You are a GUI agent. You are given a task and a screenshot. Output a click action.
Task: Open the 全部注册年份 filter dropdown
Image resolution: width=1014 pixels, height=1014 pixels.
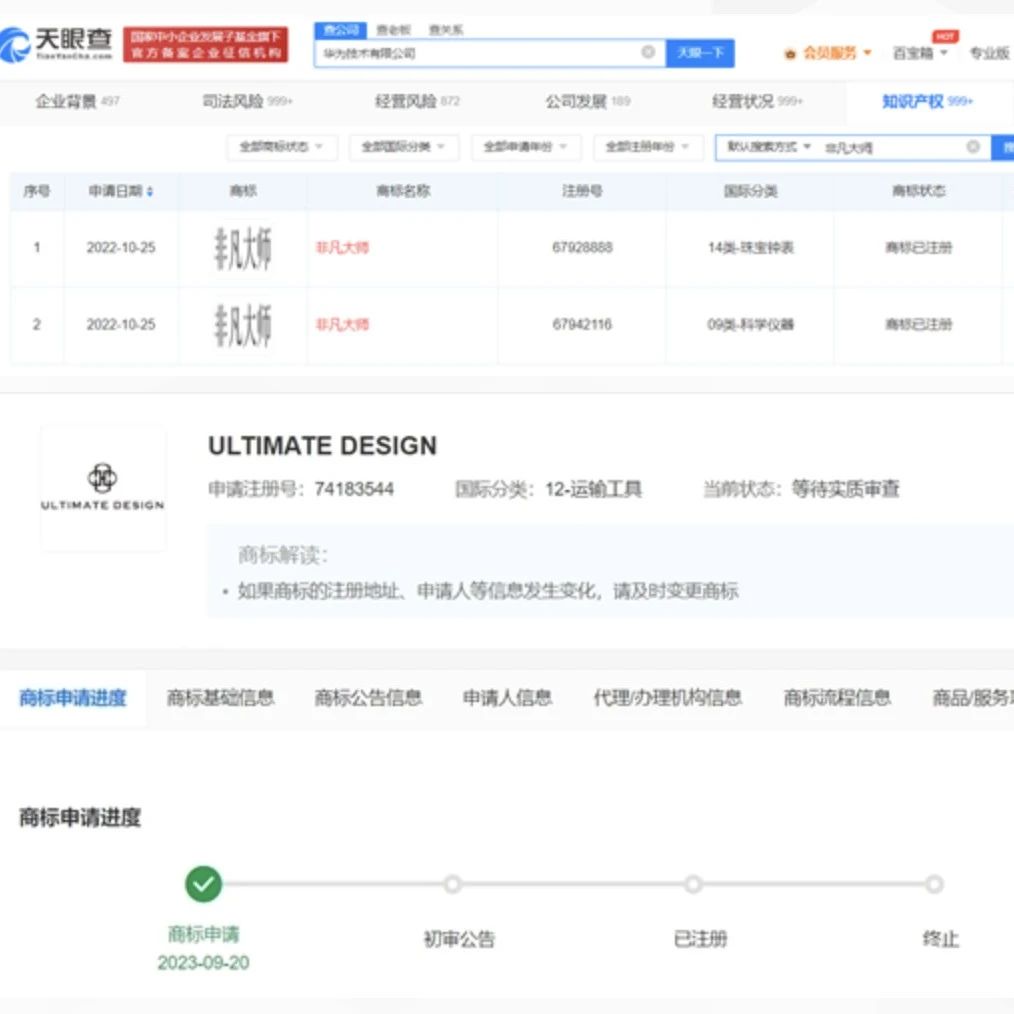point(647,147)
